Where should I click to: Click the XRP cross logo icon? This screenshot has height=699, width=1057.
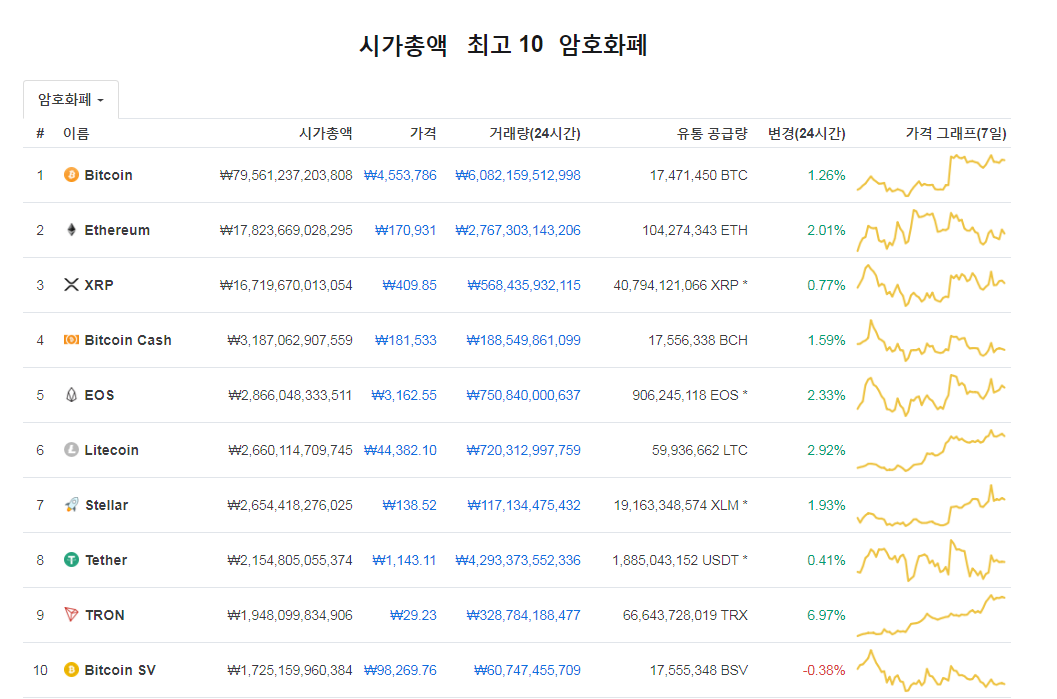[x=71, y=285]
